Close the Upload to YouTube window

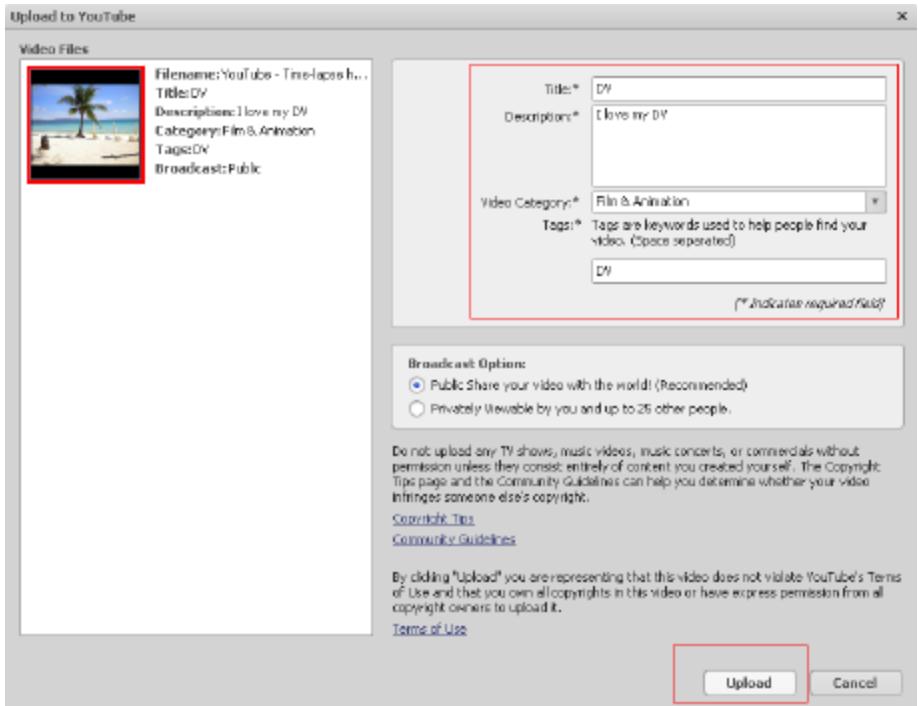click(x=902, y=16)
